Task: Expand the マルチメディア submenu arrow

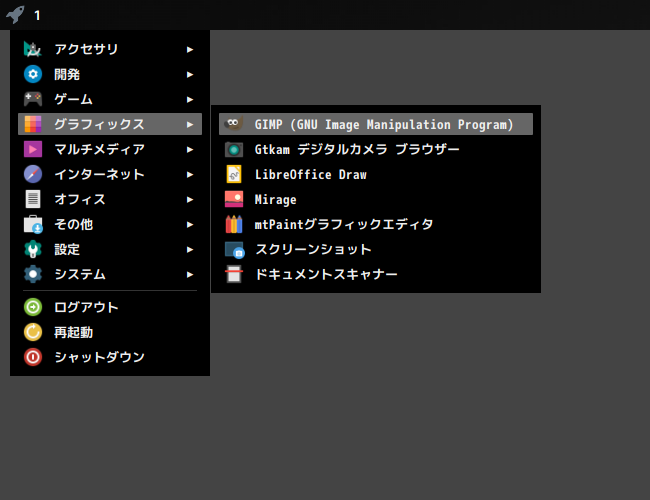Action: [x=190, y=150]
